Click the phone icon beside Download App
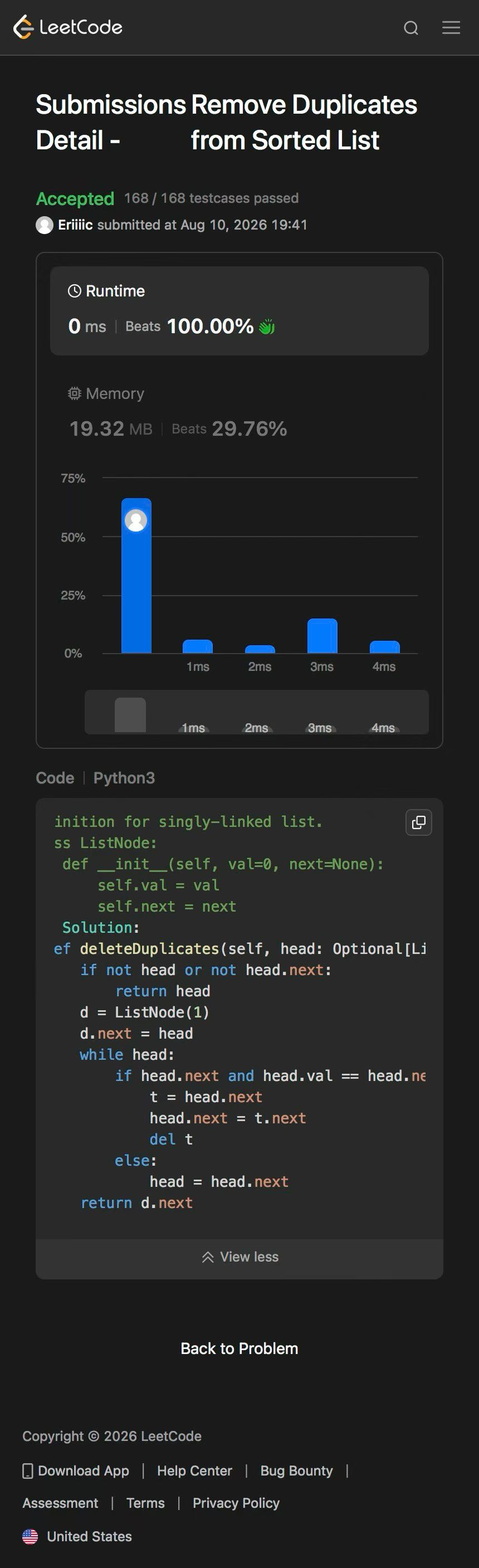The height and width of the screenshot is (1568, 479). 27,1470
